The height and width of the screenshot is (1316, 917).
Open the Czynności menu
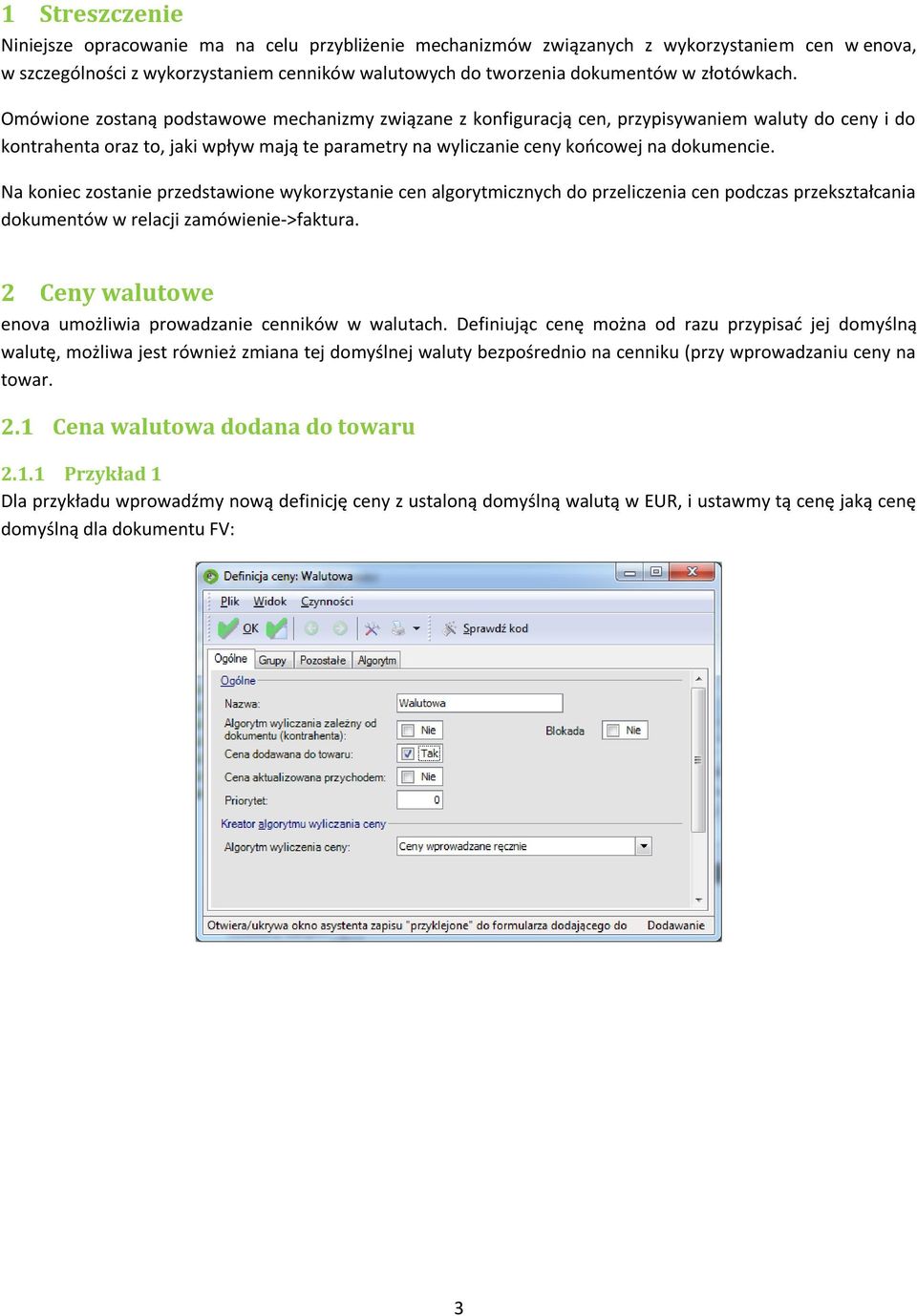327,602
